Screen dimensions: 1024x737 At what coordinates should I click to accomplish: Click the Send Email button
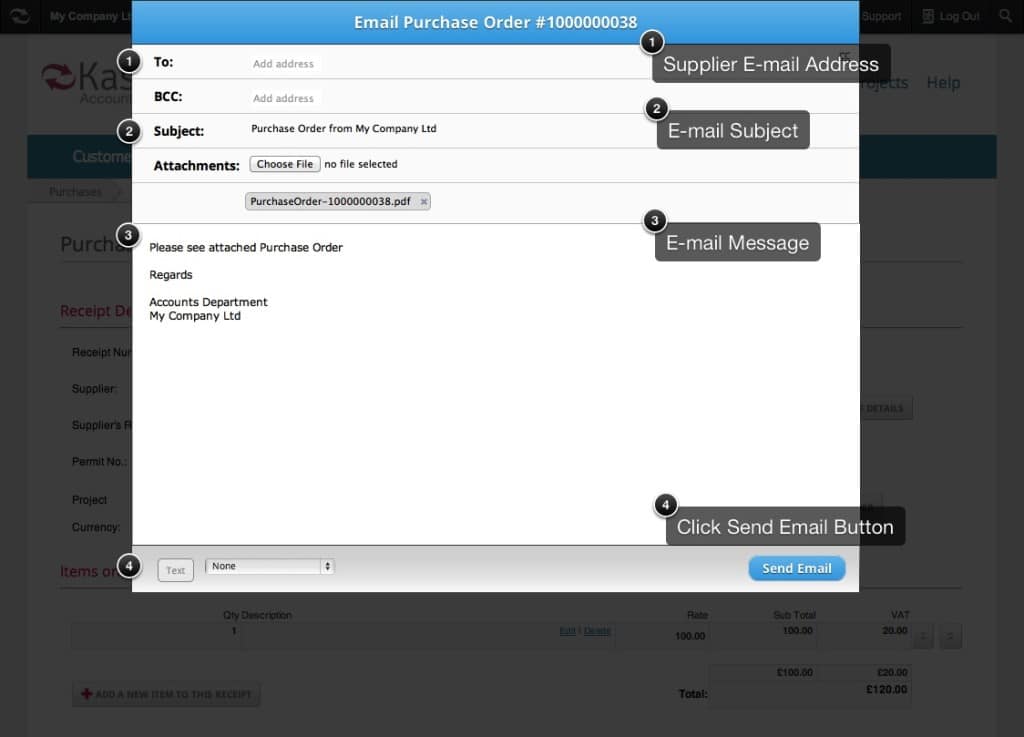pyautogui.click(x=796, y=568)
